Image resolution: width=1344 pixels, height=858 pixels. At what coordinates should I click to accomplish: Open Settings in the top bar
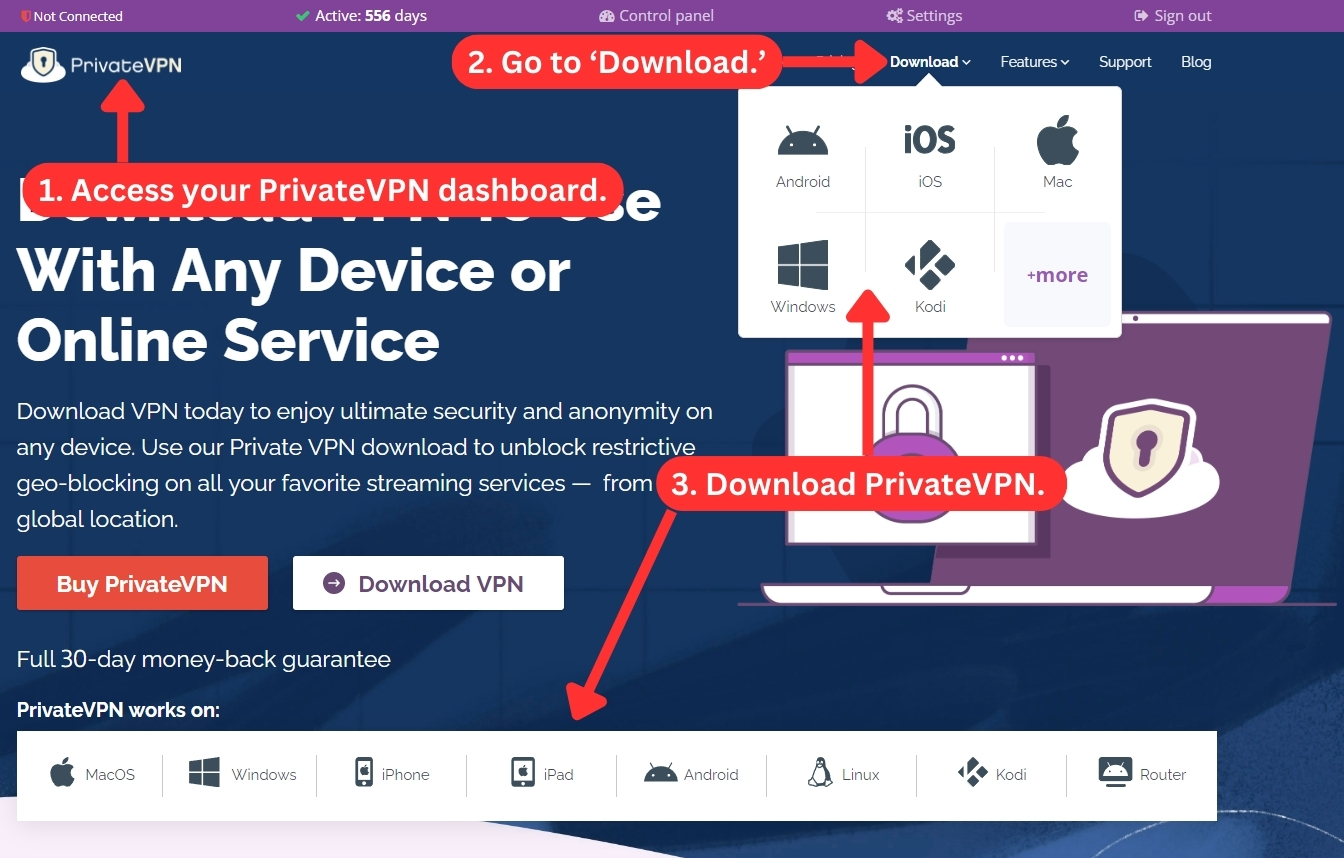pos(924,16)
